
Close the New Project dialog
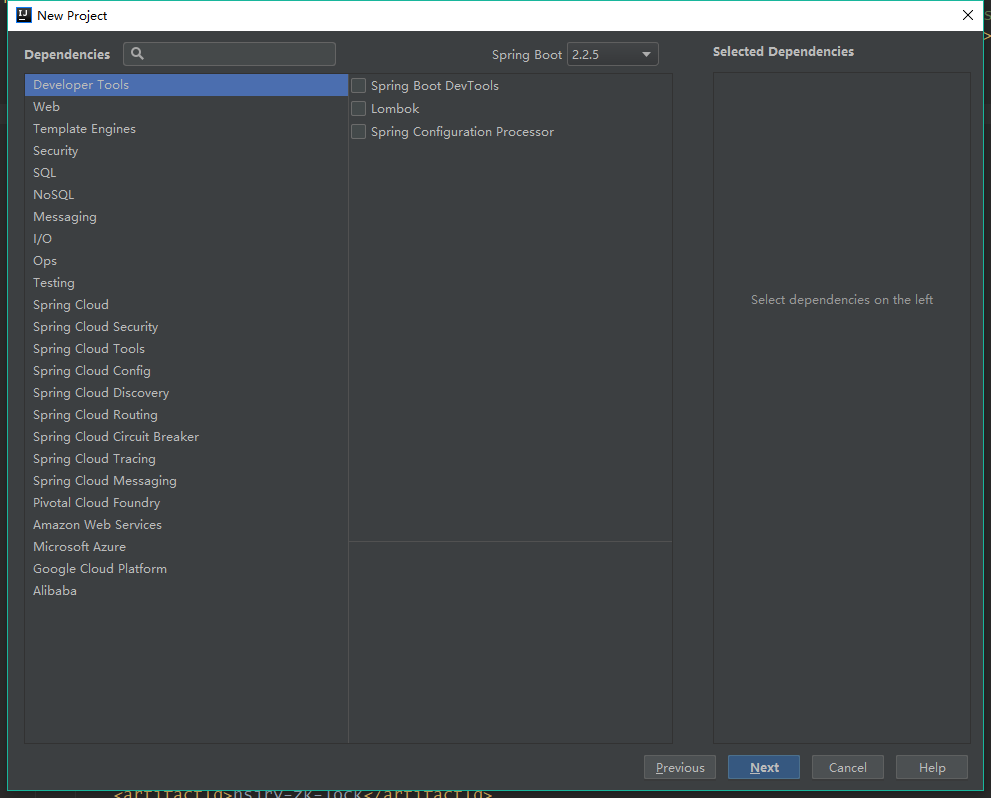pos(968,15)
